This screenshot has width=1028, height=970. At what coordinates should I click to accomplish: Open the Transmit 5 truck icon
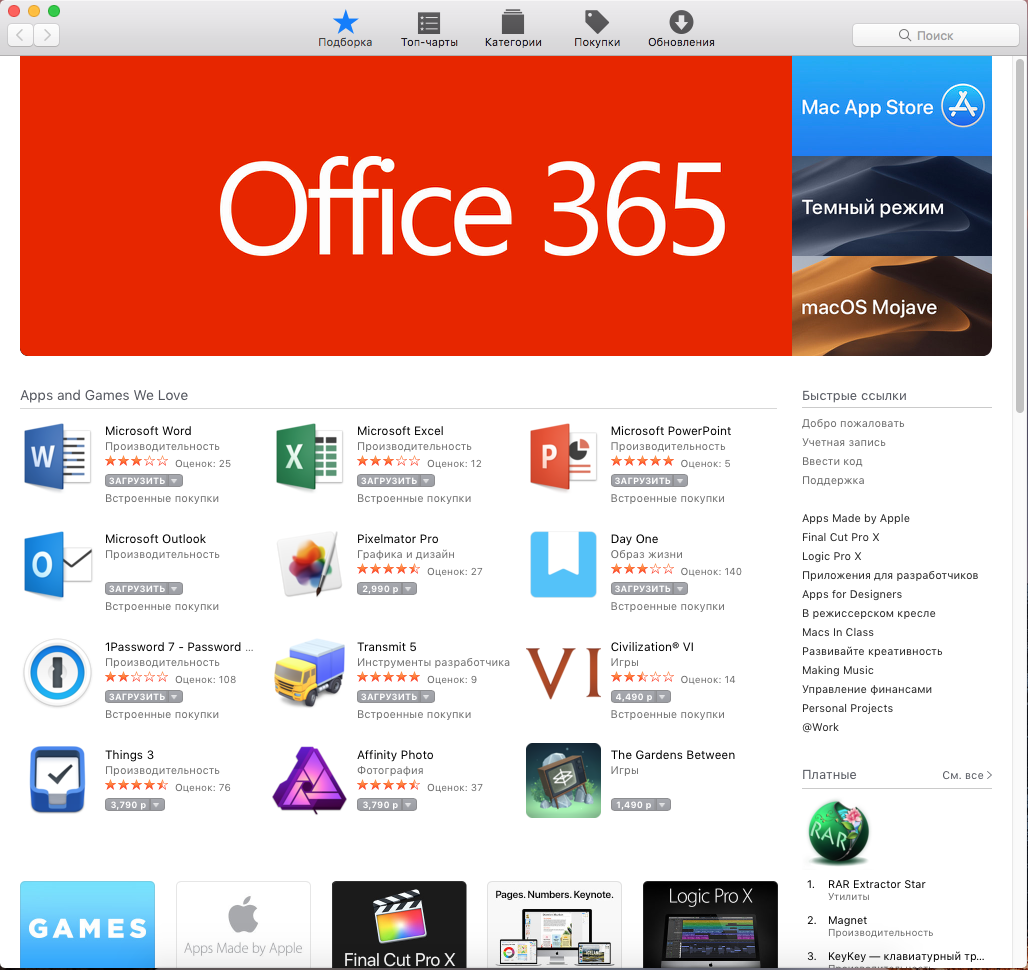pyautogui.click(x=309, y=672)
